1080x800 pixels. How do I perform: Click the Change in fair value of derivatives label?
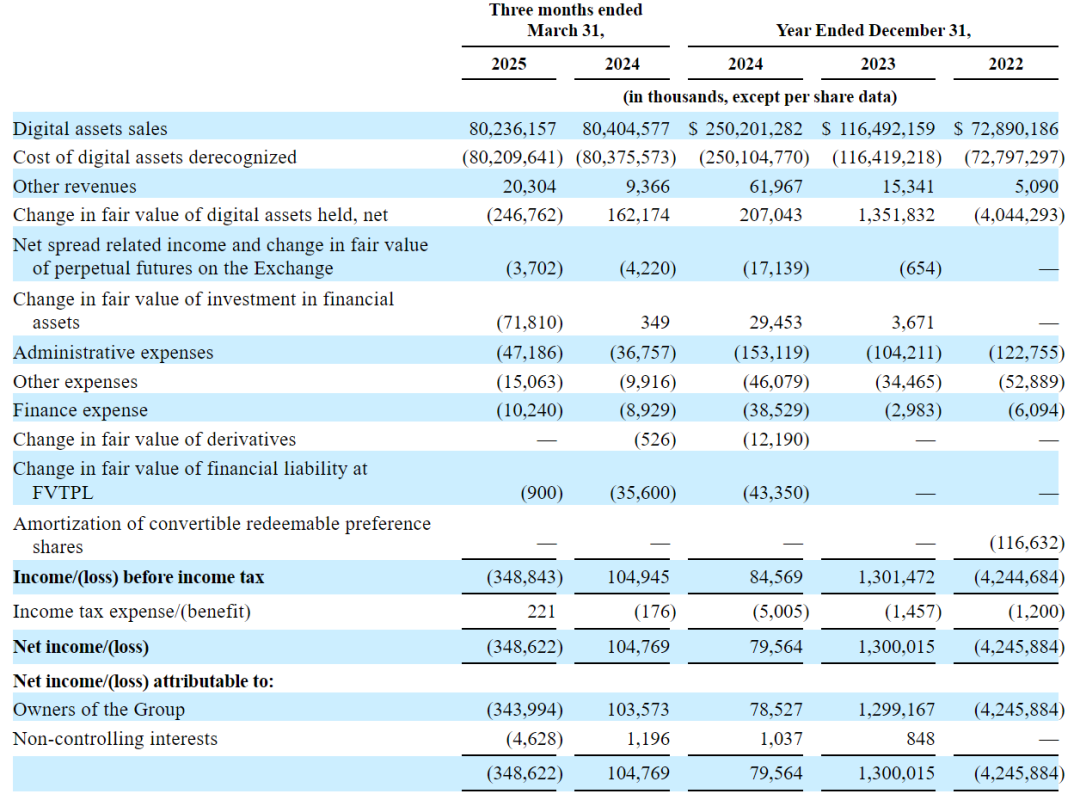[154, 440]
